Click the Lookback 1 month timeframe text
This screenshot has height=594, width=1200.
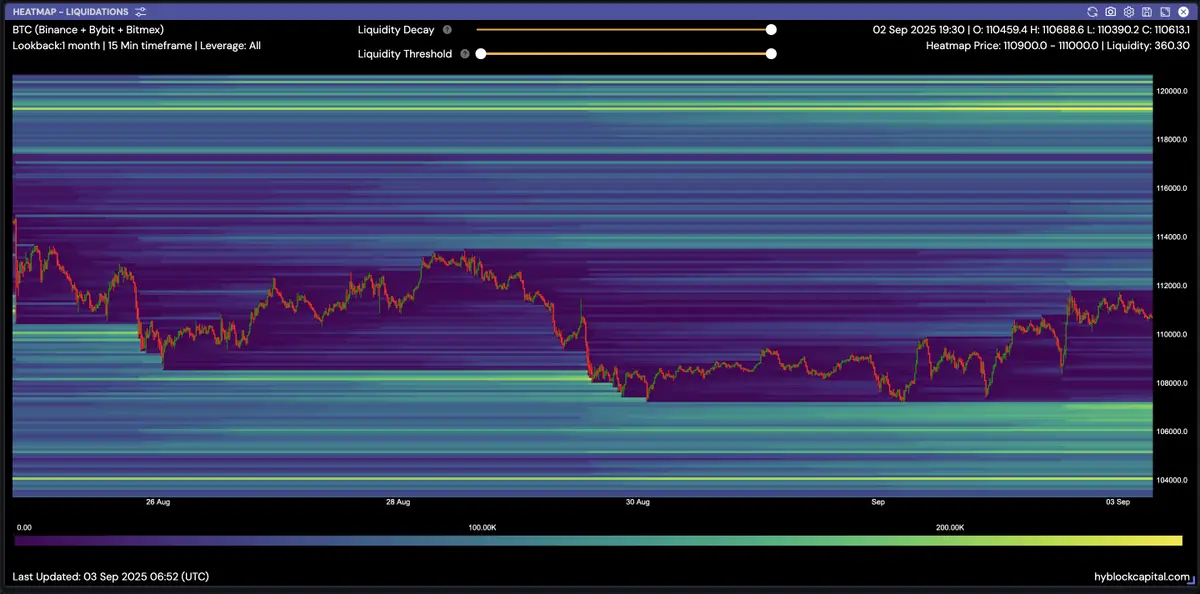(136, 46)
